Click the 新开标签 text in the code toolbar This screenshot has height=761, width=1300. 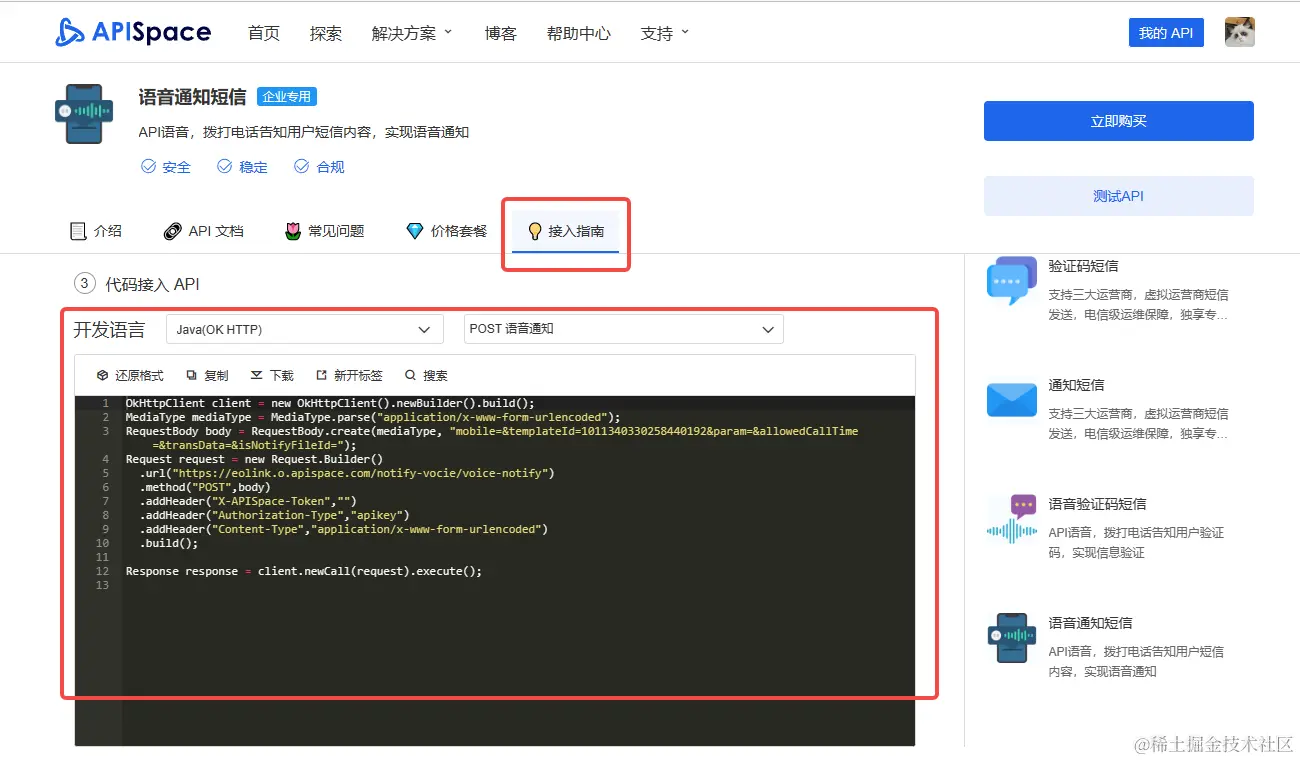pos(358,375)
